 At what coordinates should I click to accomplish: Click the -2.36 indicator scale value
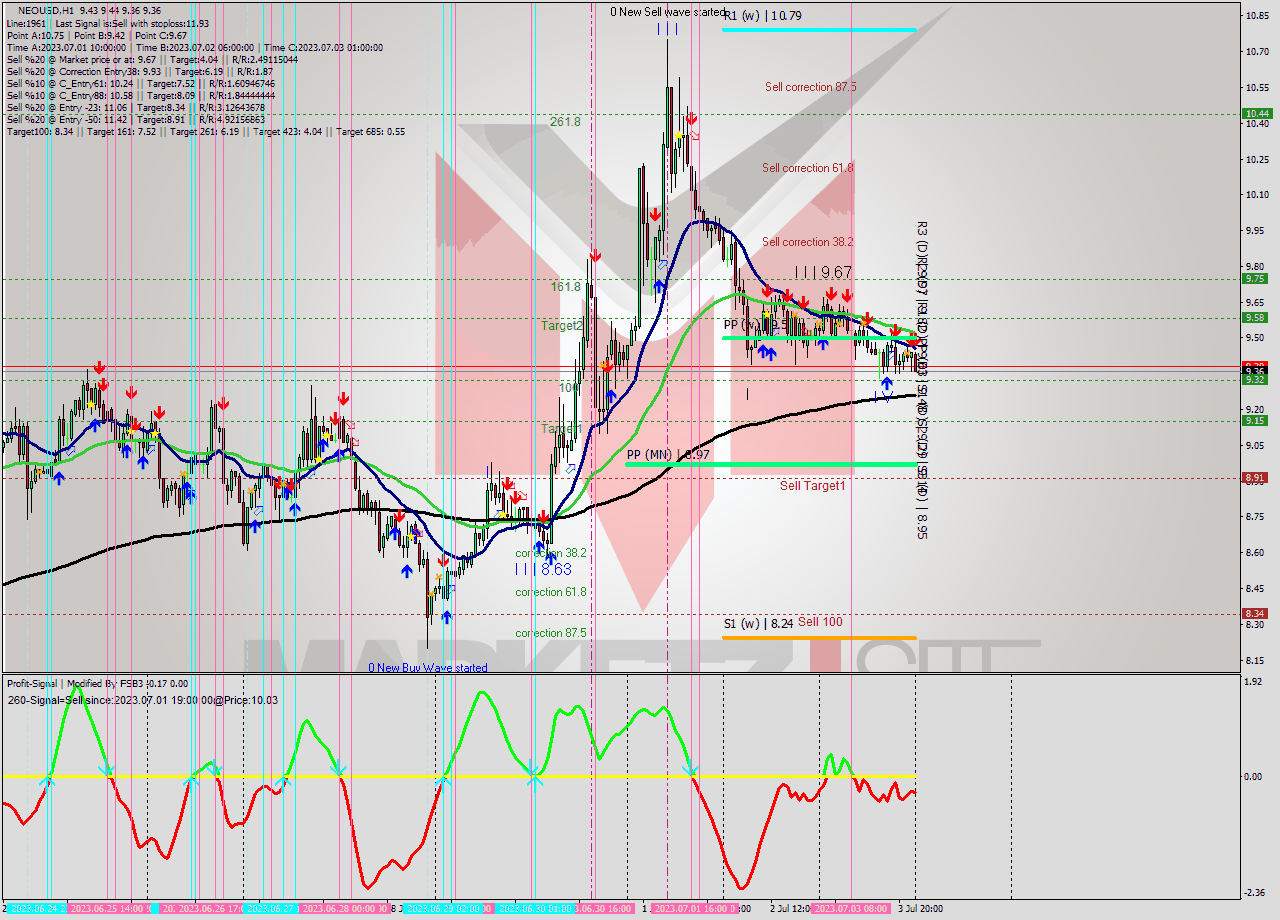pyautogui.click(x=1254, y=892)
